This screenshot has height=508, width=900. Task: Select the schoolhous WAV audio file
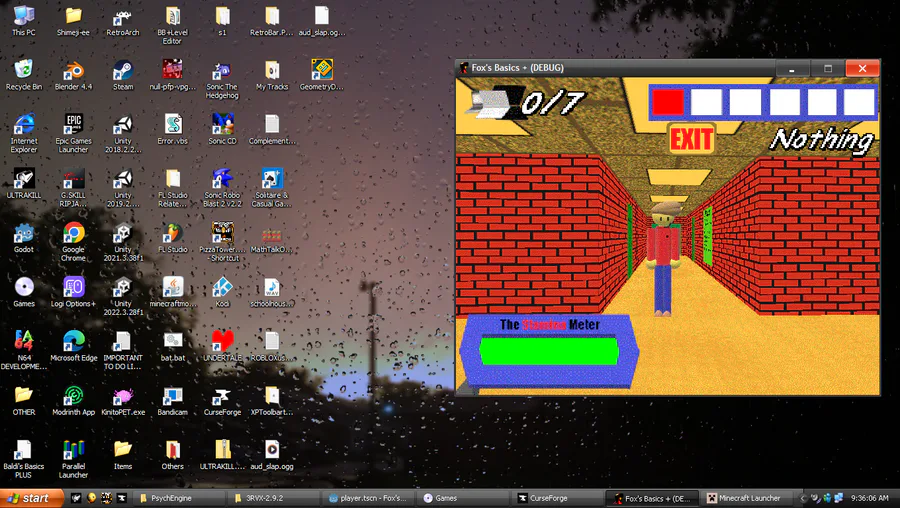pyautogui.click(x=272, y=292)
